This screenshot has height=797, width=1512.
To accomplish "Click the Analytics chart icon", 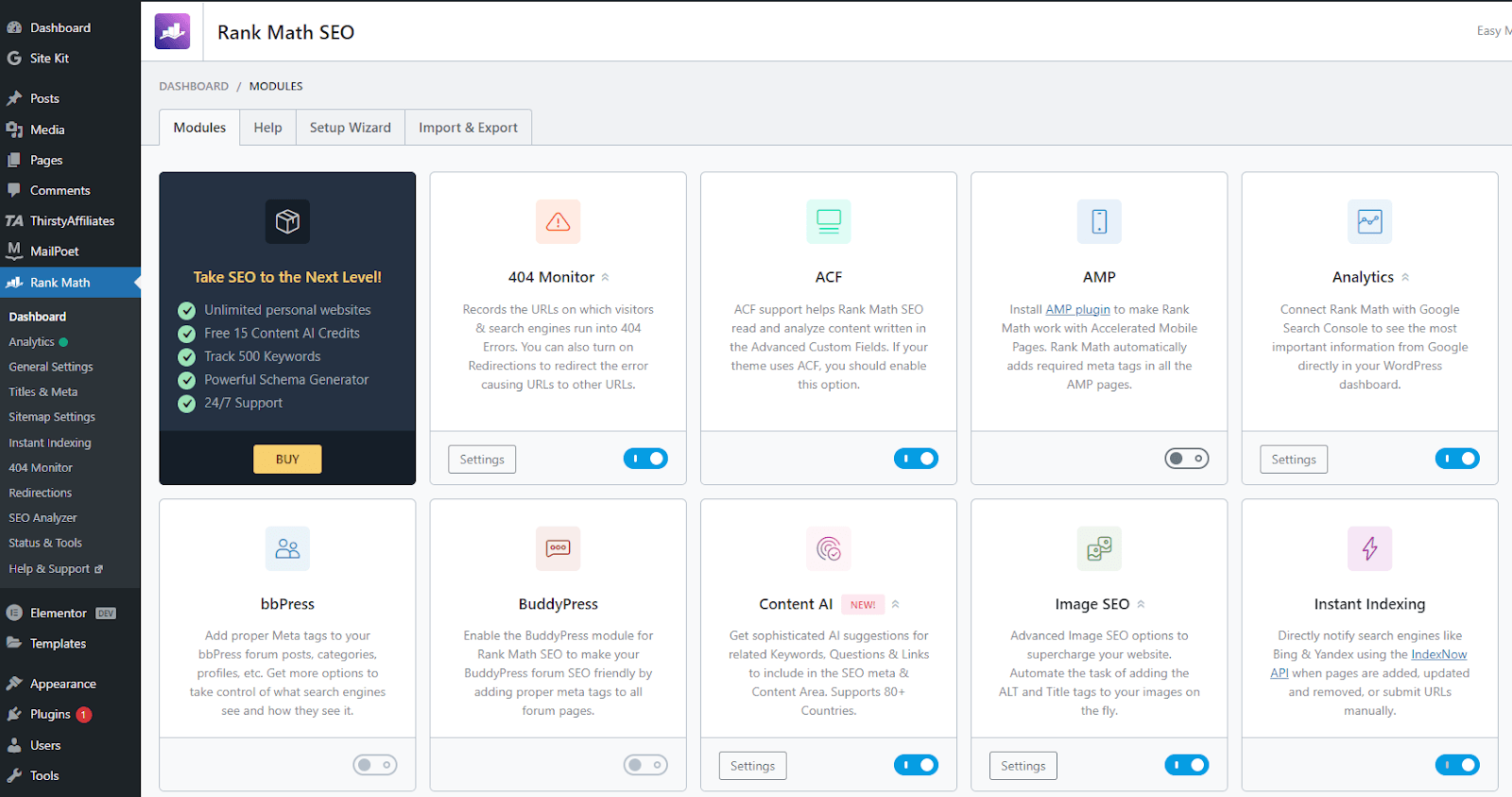I will pos(1369,221).
